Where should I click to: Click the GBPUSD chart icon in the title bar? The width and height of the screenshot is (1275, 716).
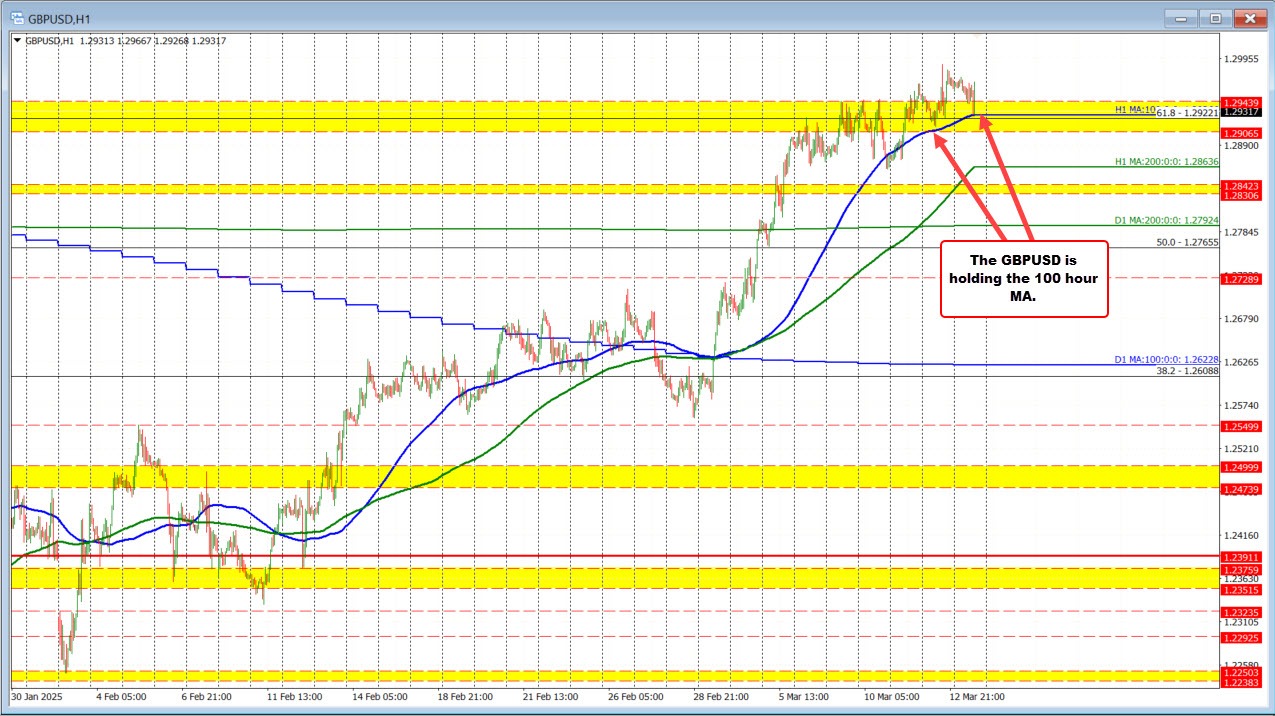click(16, 17)
